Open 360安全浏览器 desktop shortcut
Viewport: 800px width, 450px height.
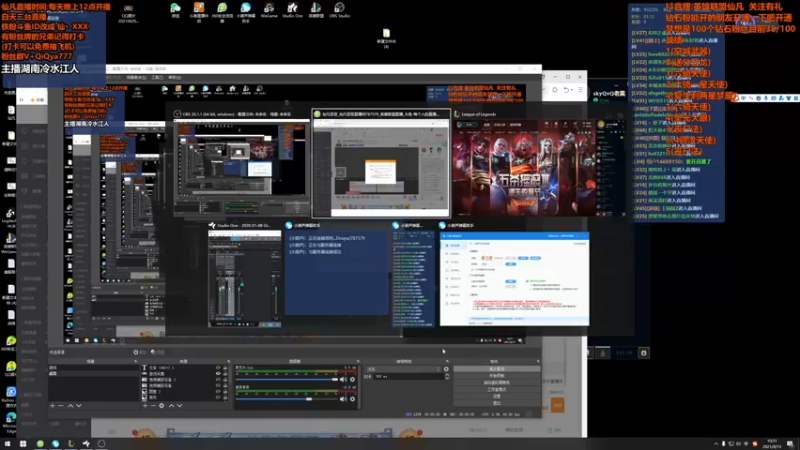(222, 11)
